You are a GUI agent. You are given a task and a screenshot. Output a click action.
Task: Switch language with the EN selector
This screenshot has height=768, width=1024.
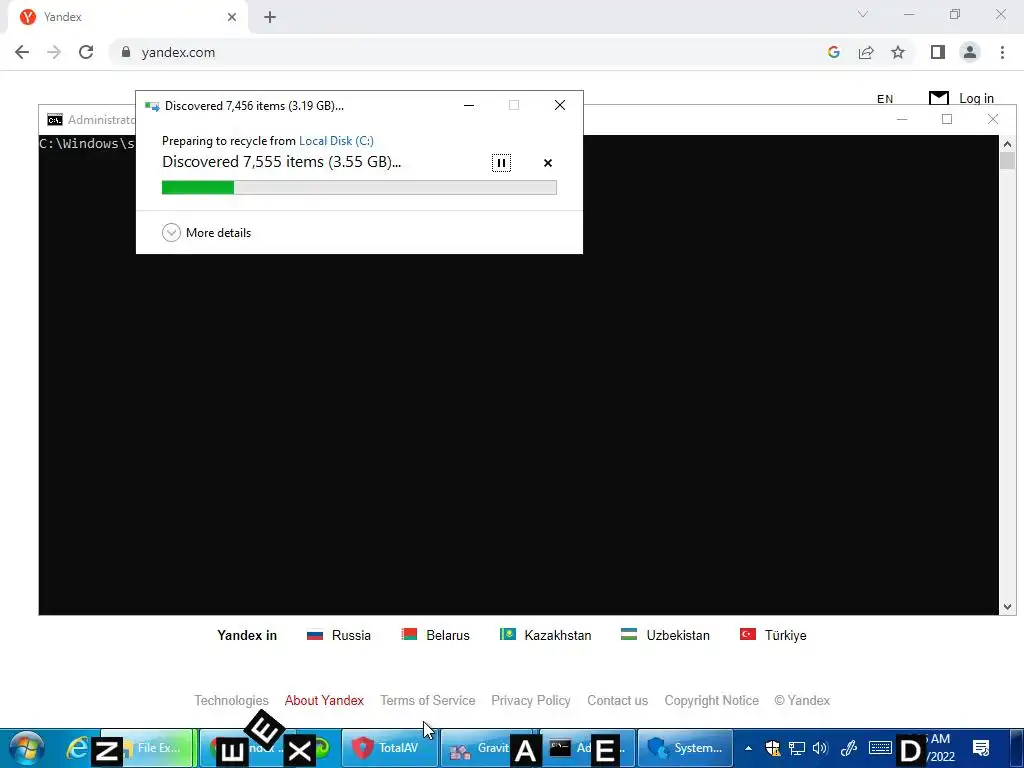pos(885,99)
